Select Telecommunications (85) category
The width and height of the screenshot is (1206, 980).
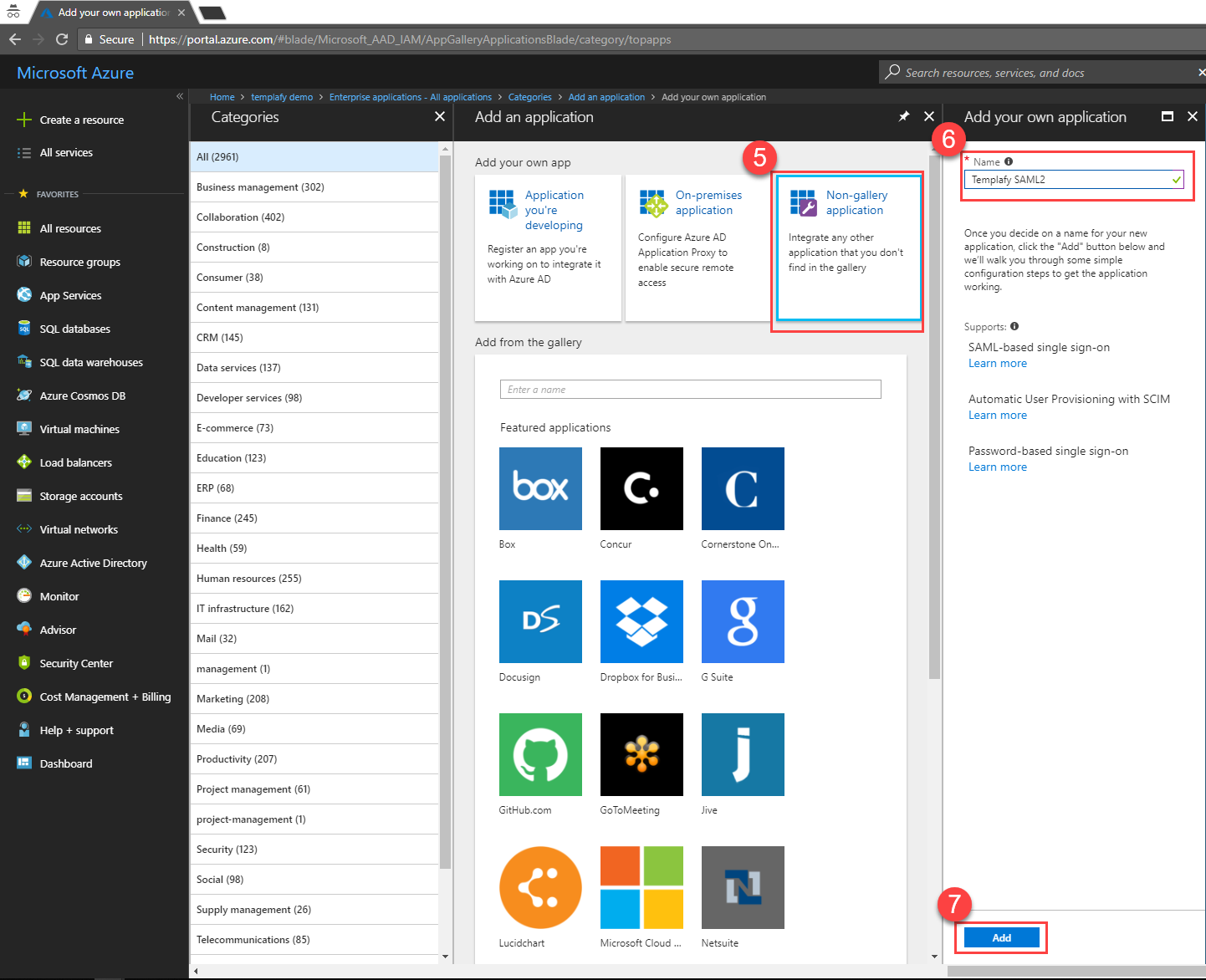pyautogui.click(x=314, y=940)
